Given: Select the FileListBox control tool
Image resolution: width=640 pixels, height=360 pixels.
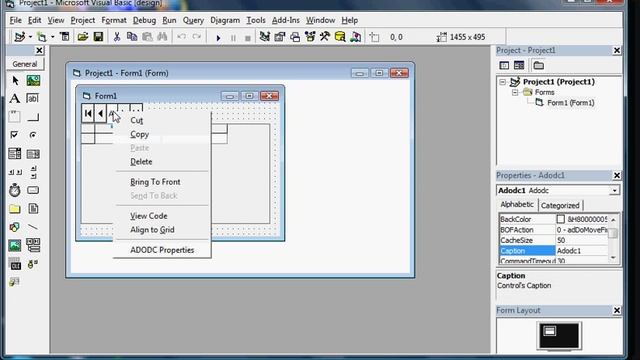Looking at the screenshot, I should click(33, 209).
